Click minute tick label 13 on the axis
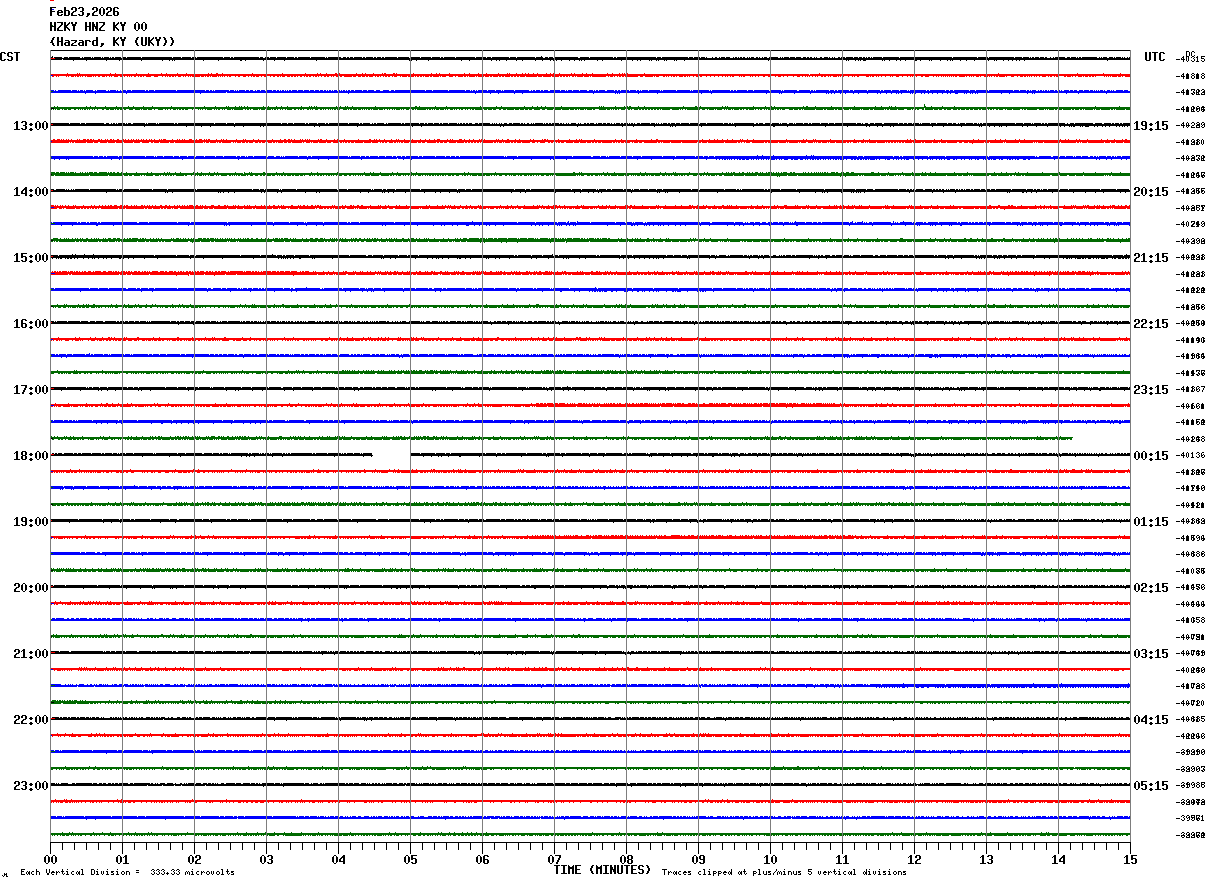Viewport: 1210px width, 886px height. 986,859
